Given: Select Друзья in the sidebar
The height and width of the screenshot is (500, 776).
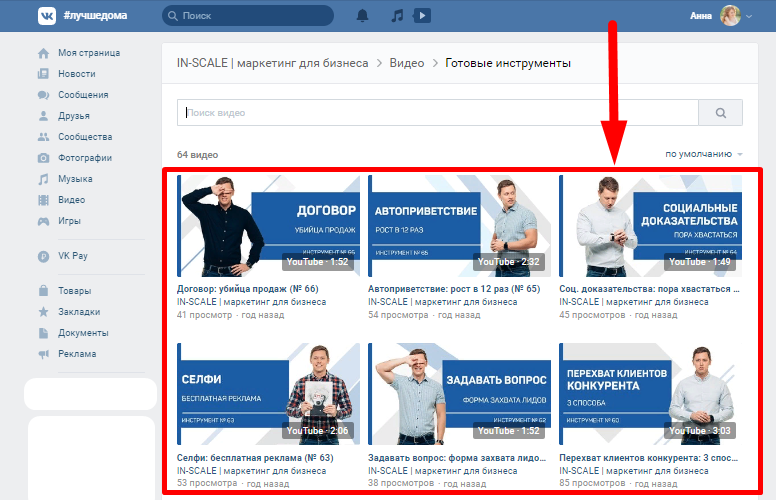Looking at the screenshot, I should pyautogui.click(x=74, y=116).
